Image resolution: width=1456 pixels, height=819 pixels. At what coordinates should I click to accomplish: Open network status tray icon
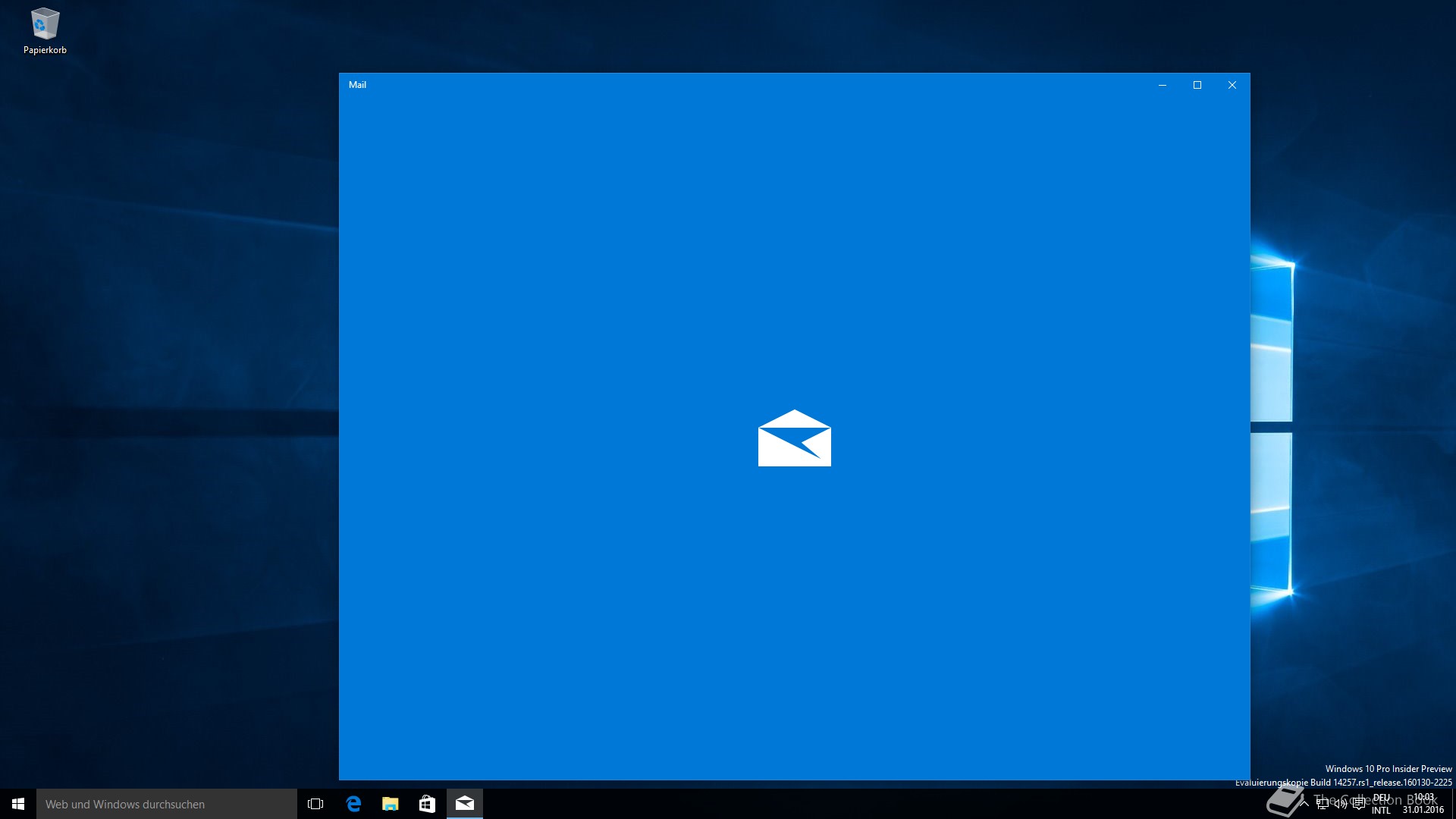point(1323,804)
